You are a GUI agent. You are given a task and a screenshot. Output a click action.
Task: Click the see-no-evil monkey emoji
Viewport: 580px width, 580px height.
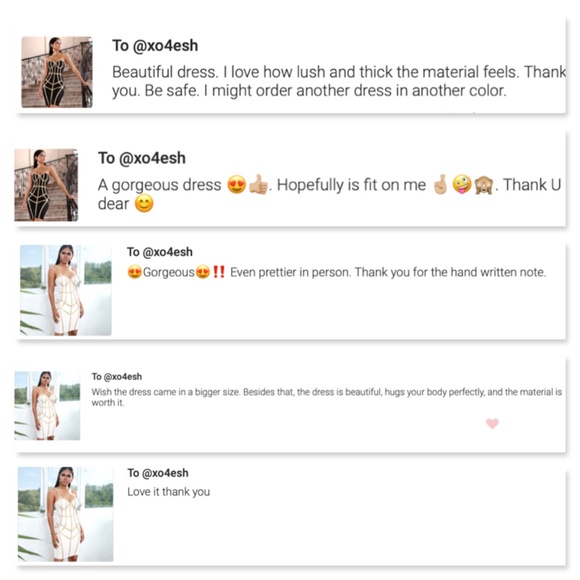click(483, 184)
